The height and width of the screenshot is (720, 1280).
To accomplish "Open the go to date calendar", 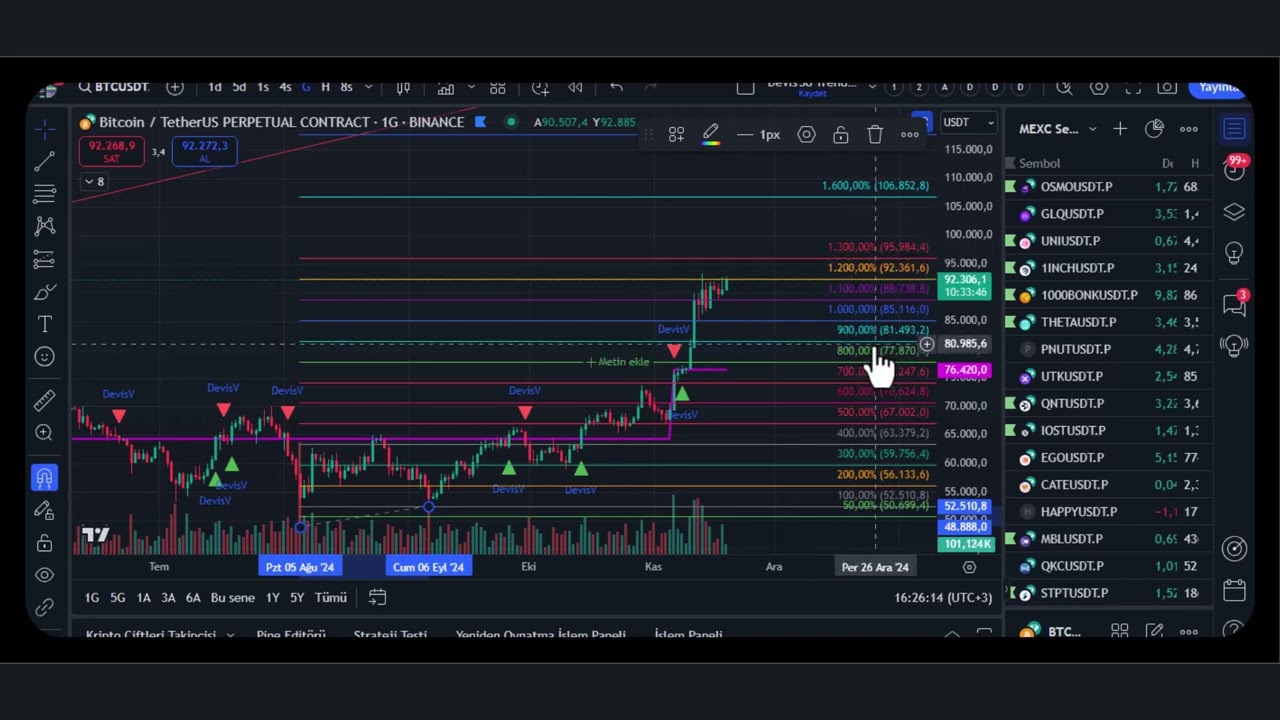I will 377,597.
